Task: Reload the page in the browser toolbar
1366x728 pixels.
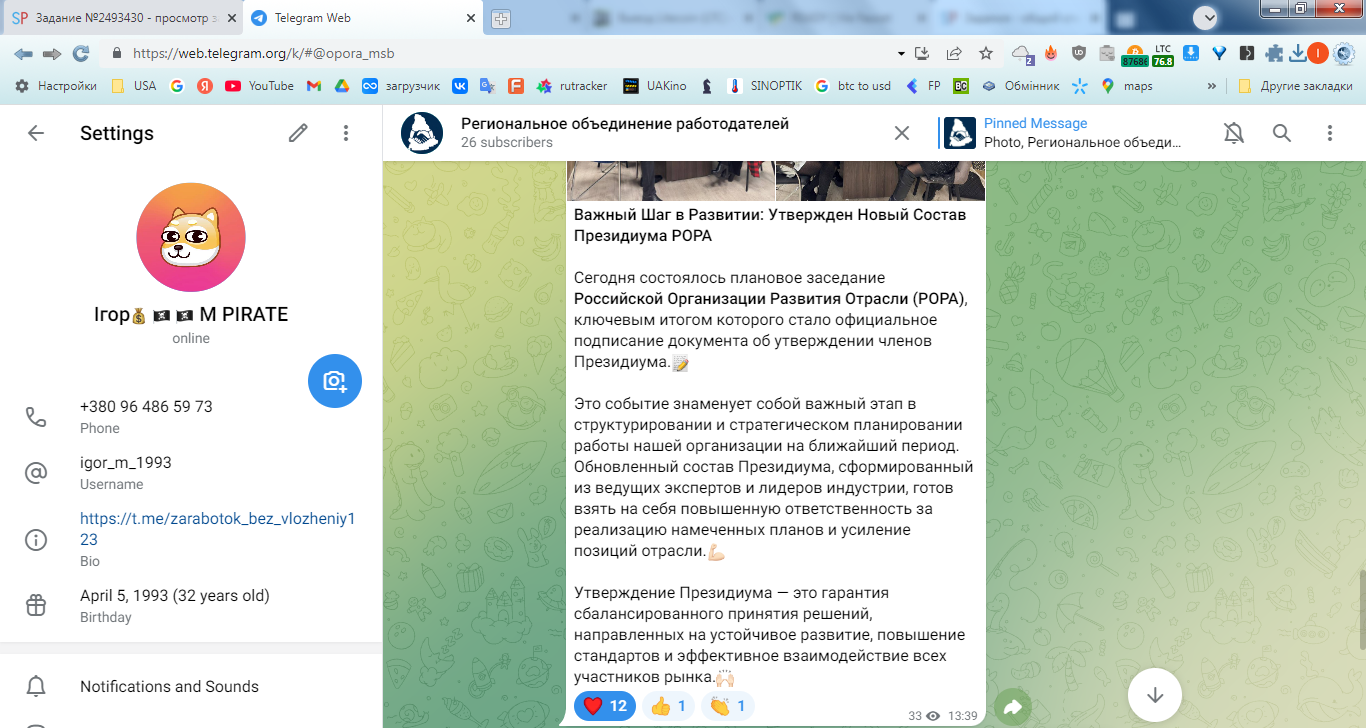Action: (x=81, y=53)
